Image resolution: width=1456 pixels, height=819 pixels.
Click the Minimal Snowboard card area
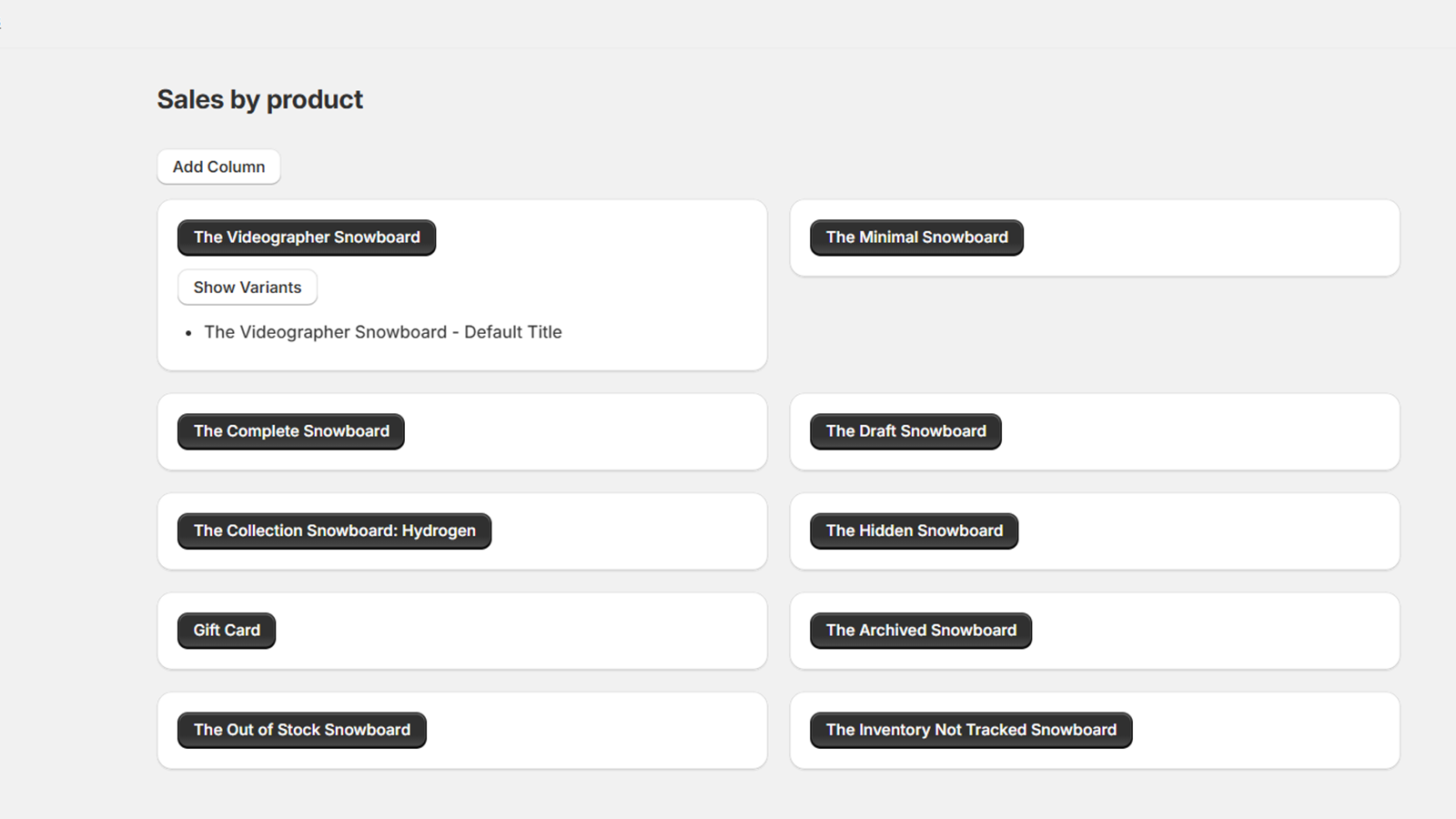click(x=1210, y=238)
